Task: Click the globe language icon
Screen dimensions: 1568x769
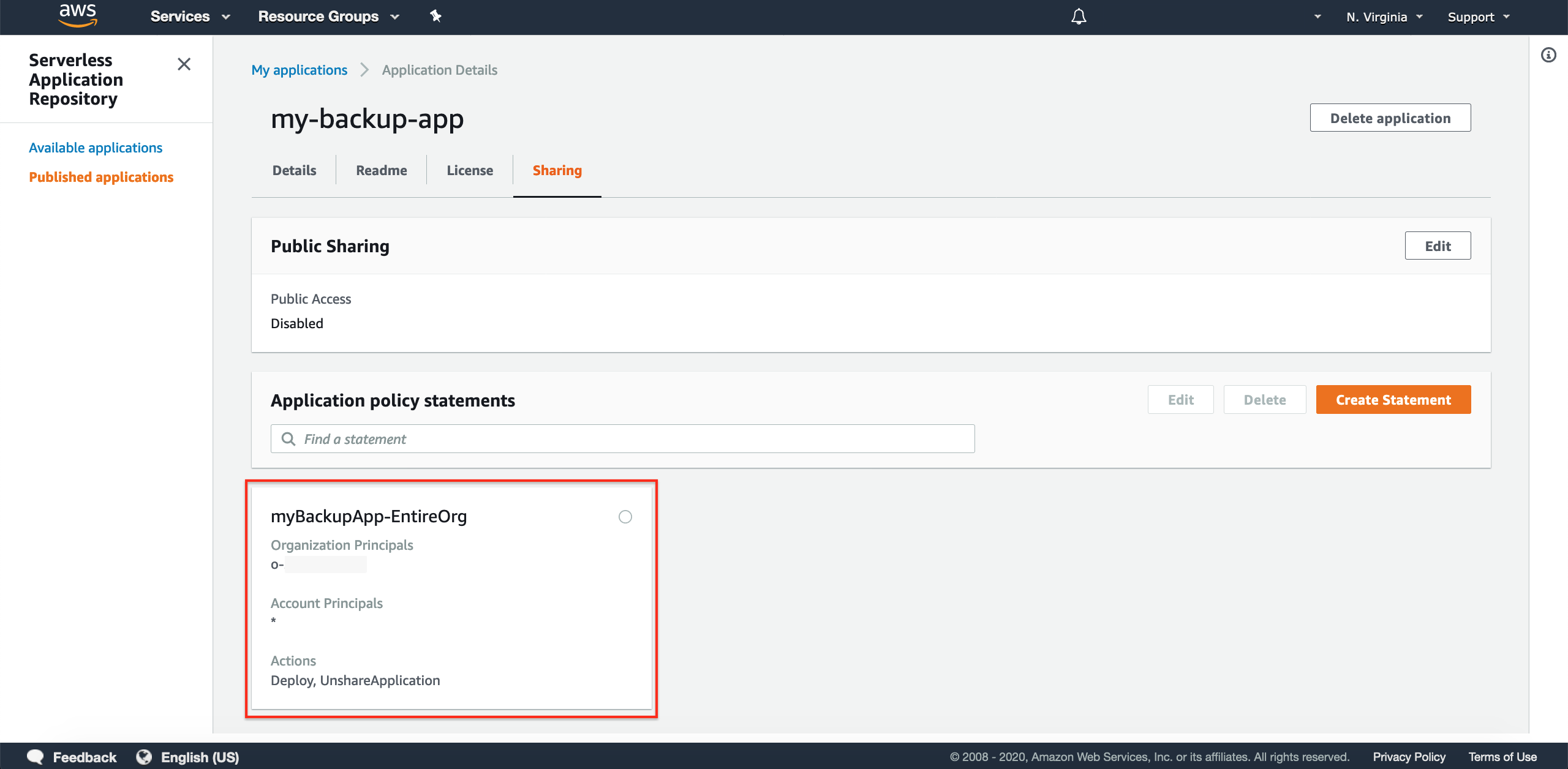Action: [x=144, y=757]
